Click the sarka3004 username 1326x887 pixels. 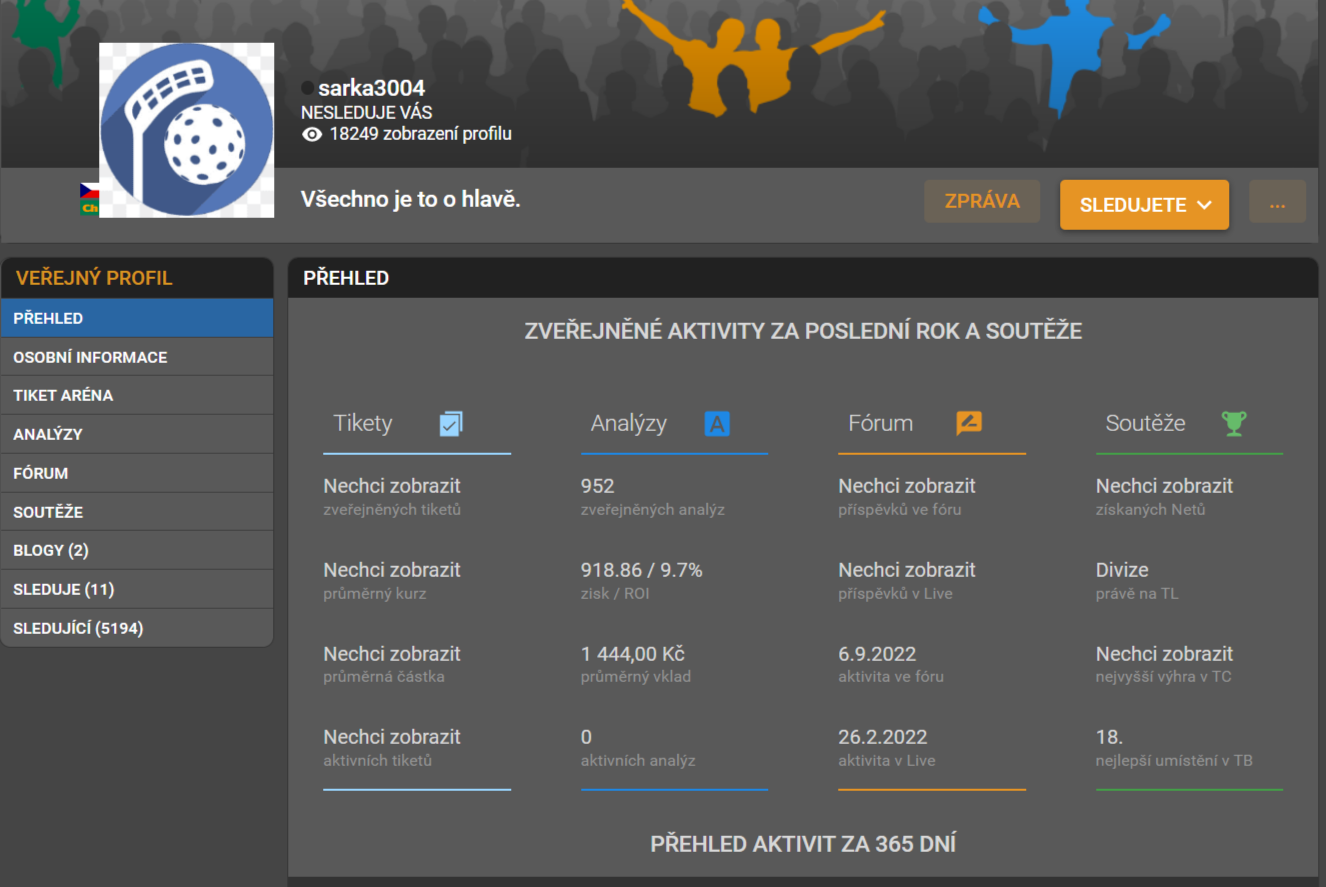[371, 88]
